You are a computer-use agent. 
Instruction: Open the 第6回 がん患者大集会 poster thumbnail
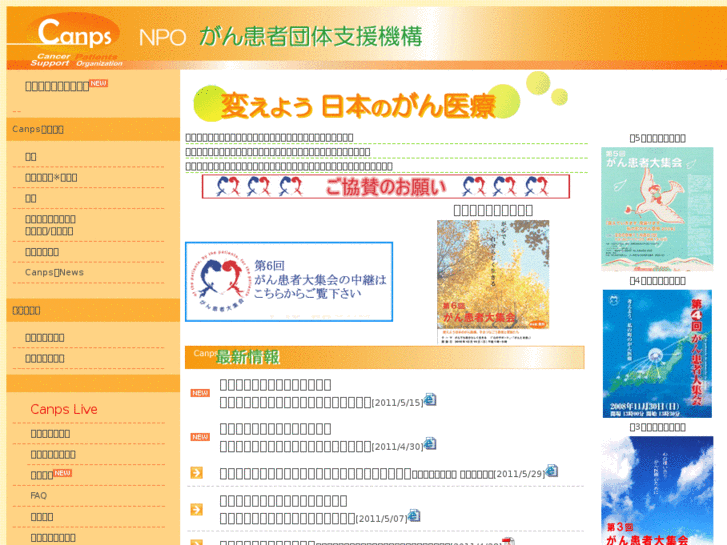[493, 281]
